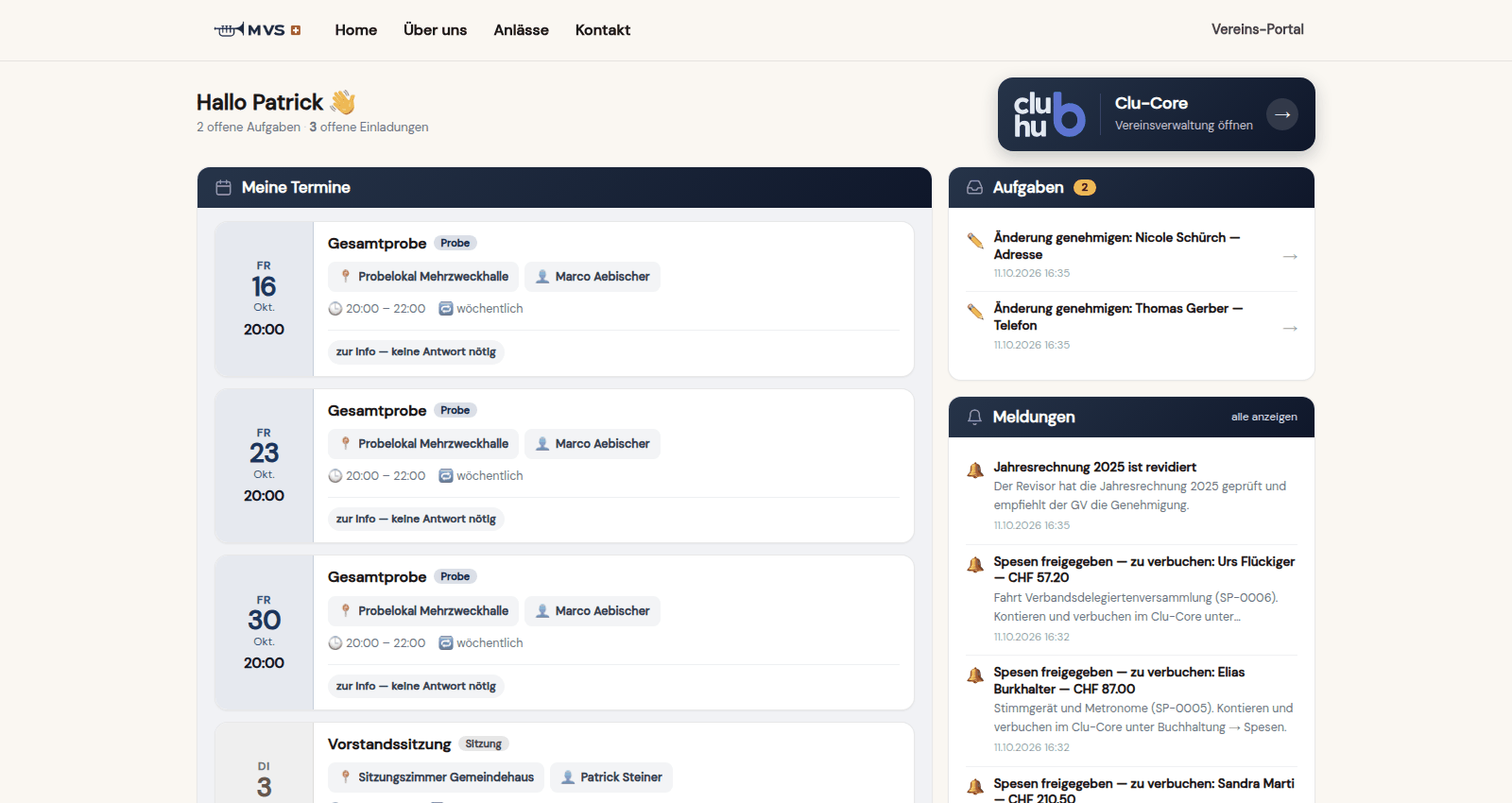Open the Clu-Core arrow button

click(1282, 114)
